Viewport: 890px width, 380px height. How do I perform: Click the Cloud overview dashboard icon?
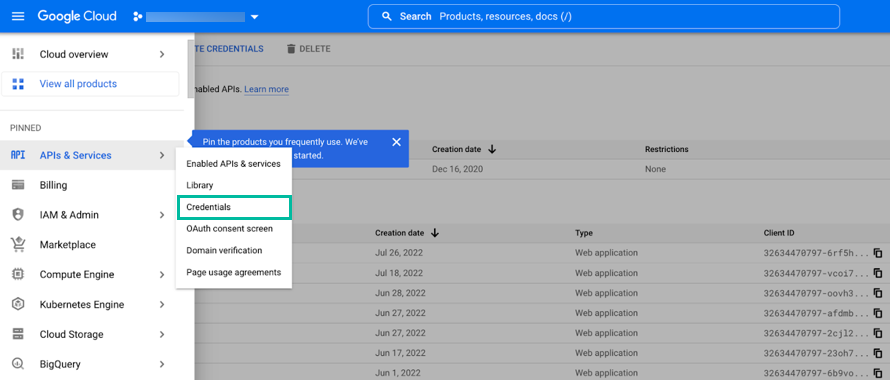click(18, 55)
